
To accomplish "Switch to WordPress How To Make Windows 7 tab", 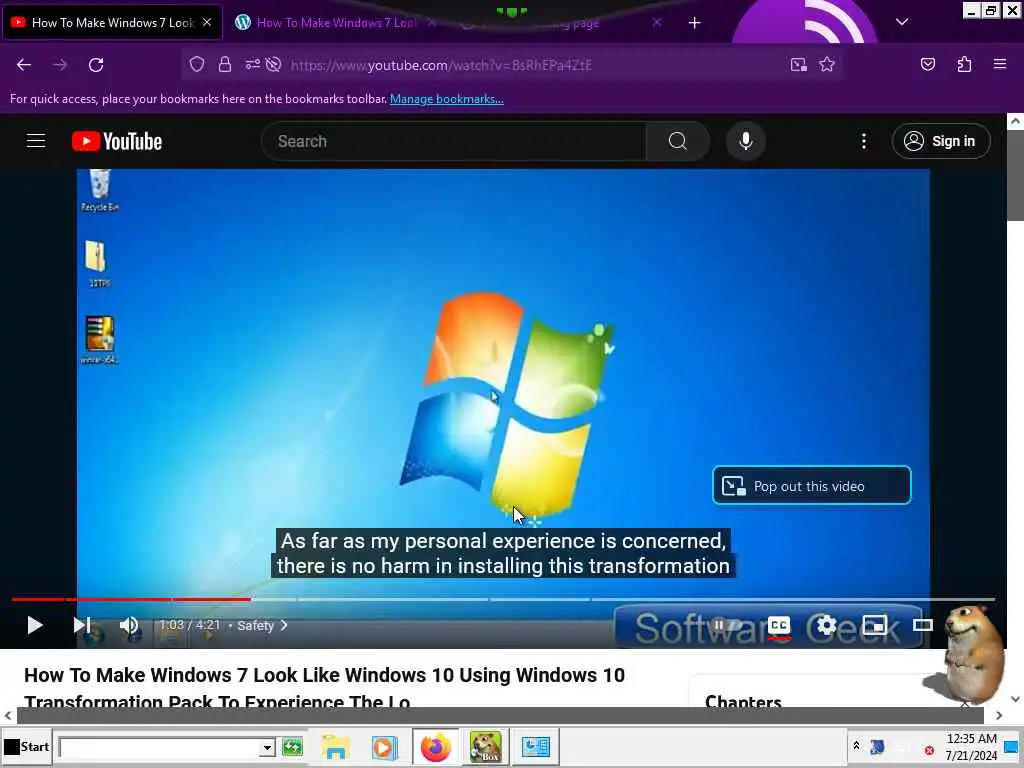I will point(336,23).
